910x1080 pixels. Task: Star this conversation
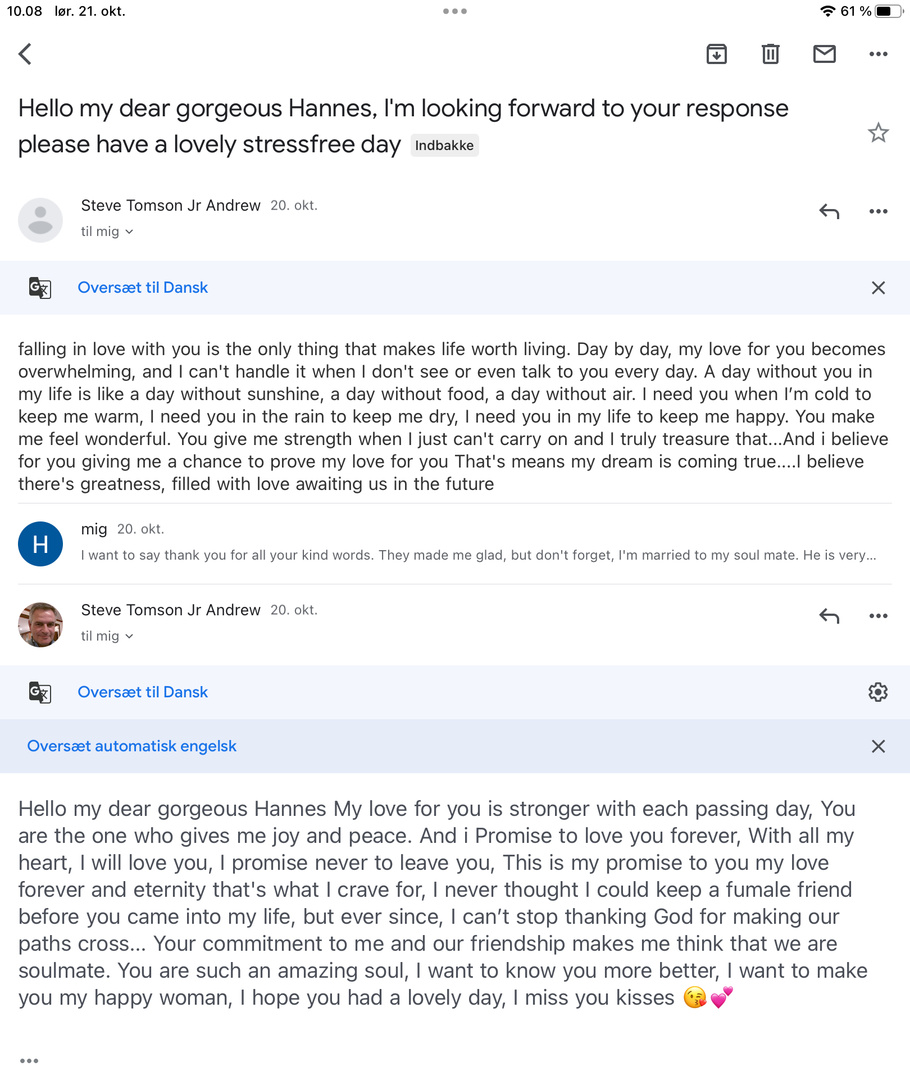(878, 133)
